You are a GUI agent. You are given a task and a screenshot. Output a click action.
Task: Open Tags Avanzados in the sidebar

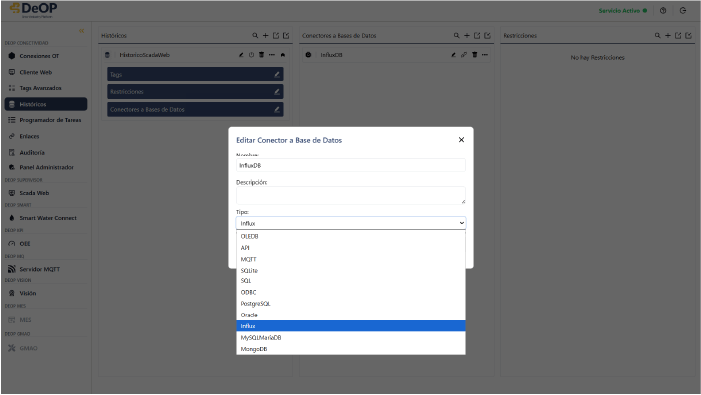(46, 88)
